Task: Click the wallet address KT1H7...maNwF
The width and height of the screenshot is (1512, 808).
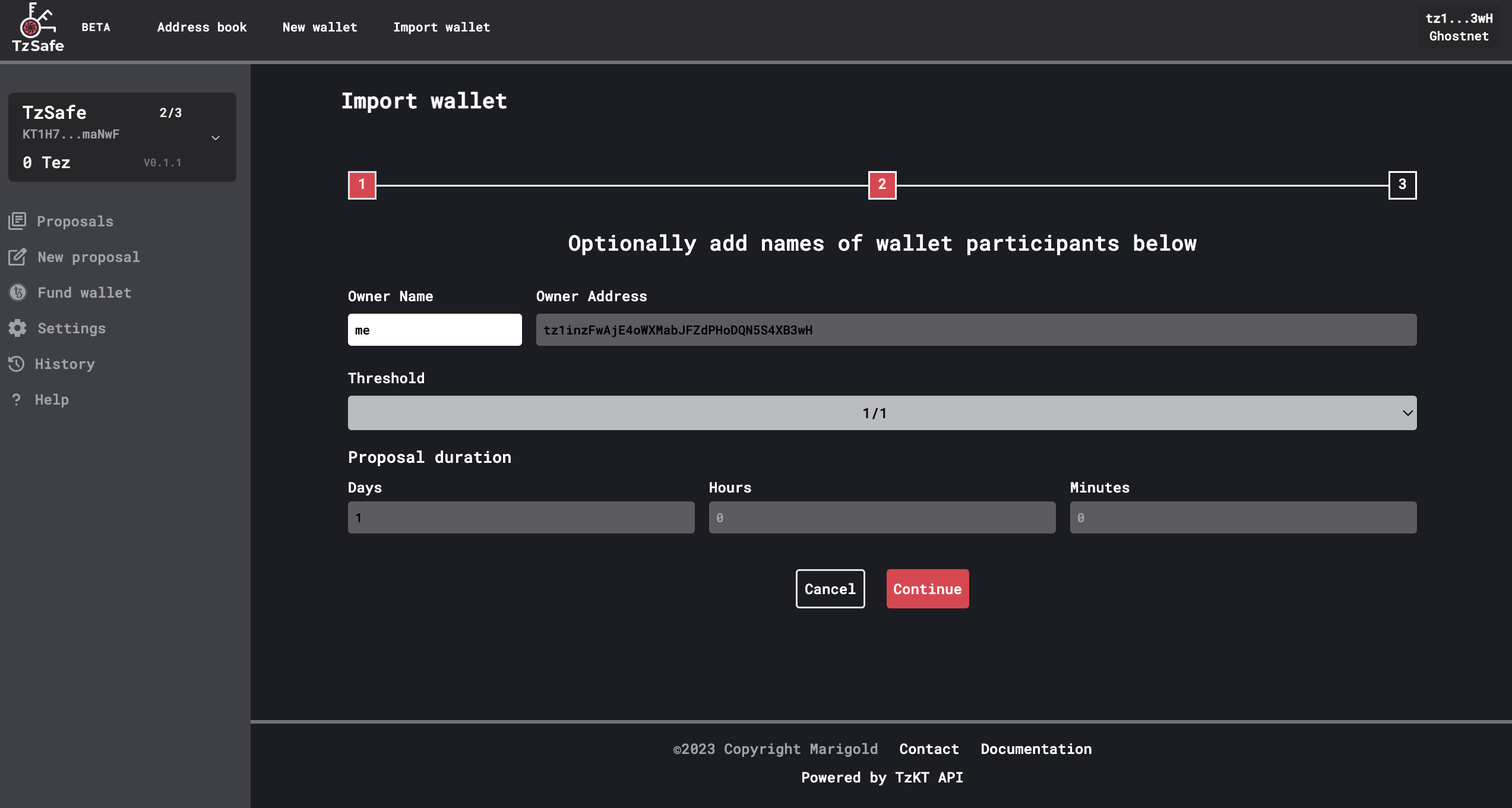Action: [71, 134]
